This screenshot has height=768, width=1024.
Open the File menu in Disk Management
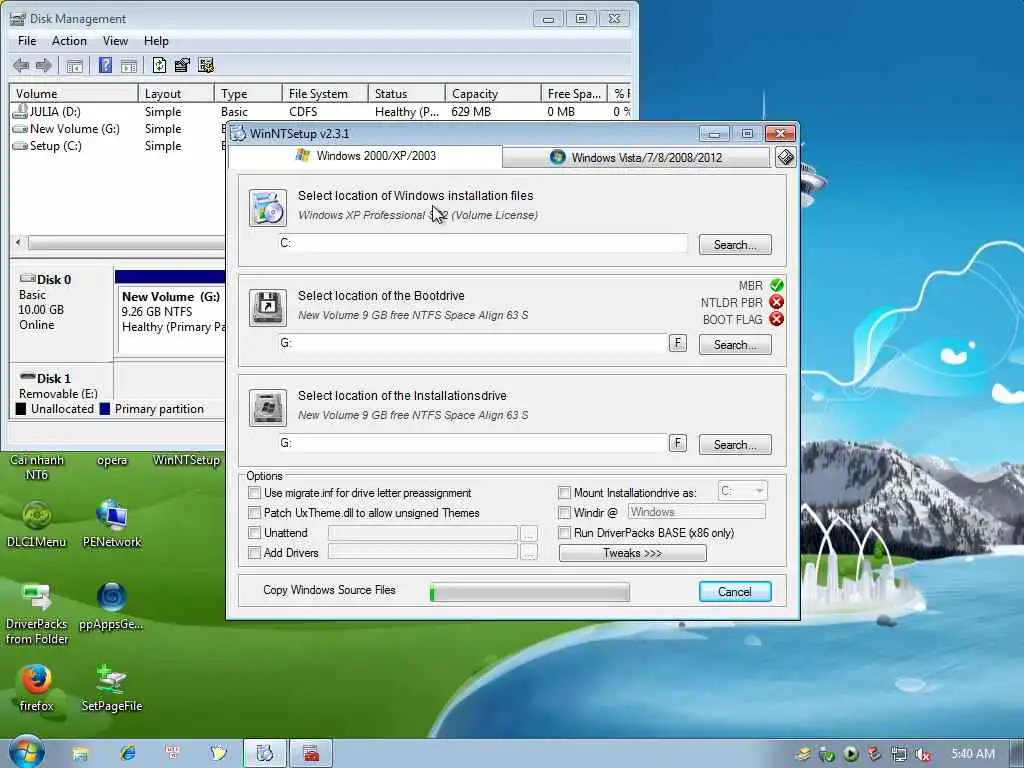tap(27, 40)
